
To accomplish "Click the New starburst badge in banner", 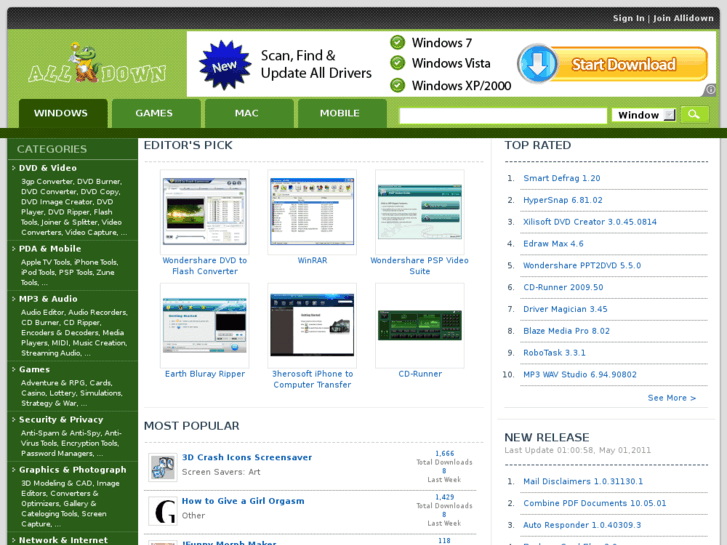I will coord(225,65).
